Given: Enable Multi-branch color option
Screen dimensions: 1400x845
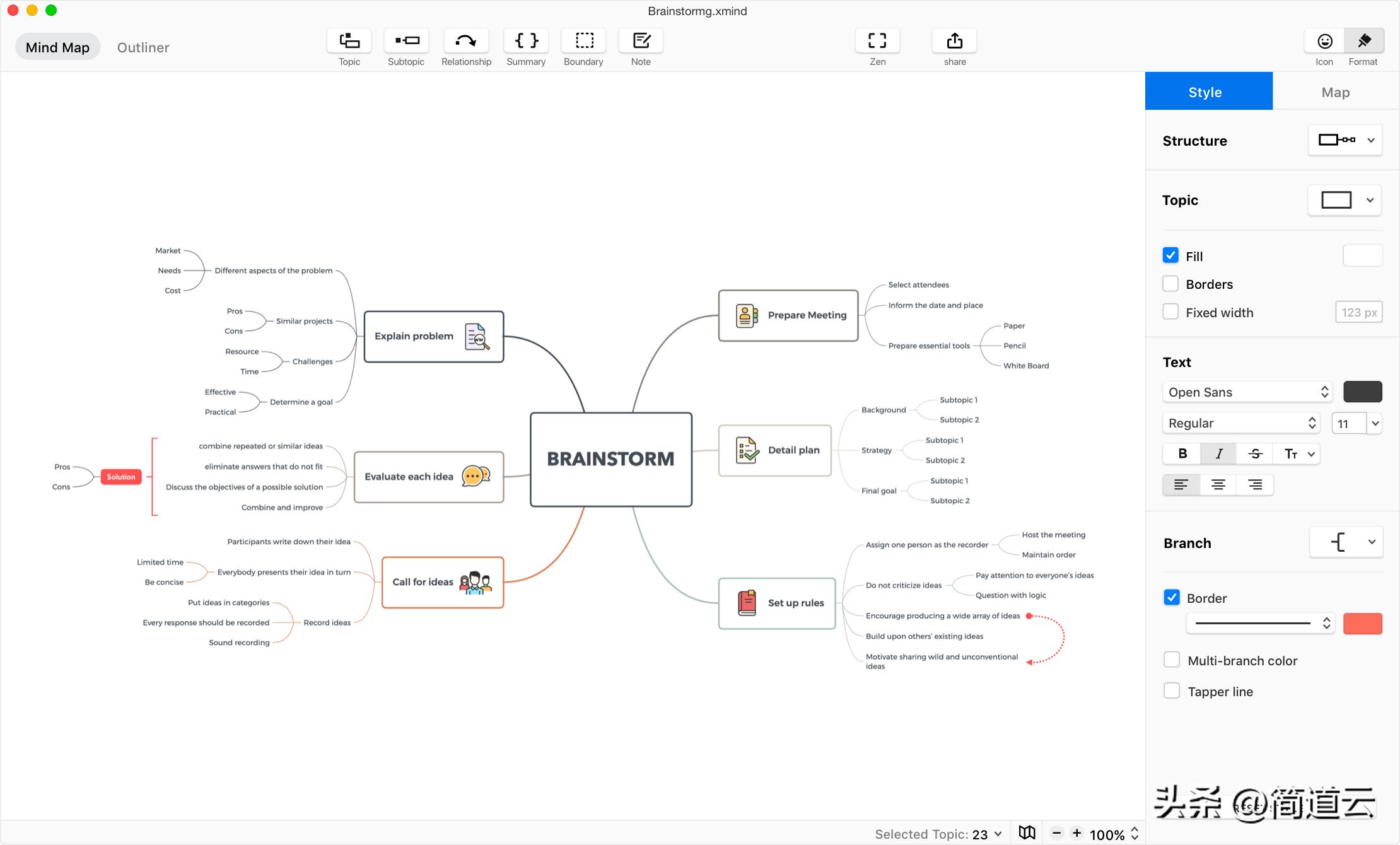Looking at the screenshot, I should tap(1172, 660).
